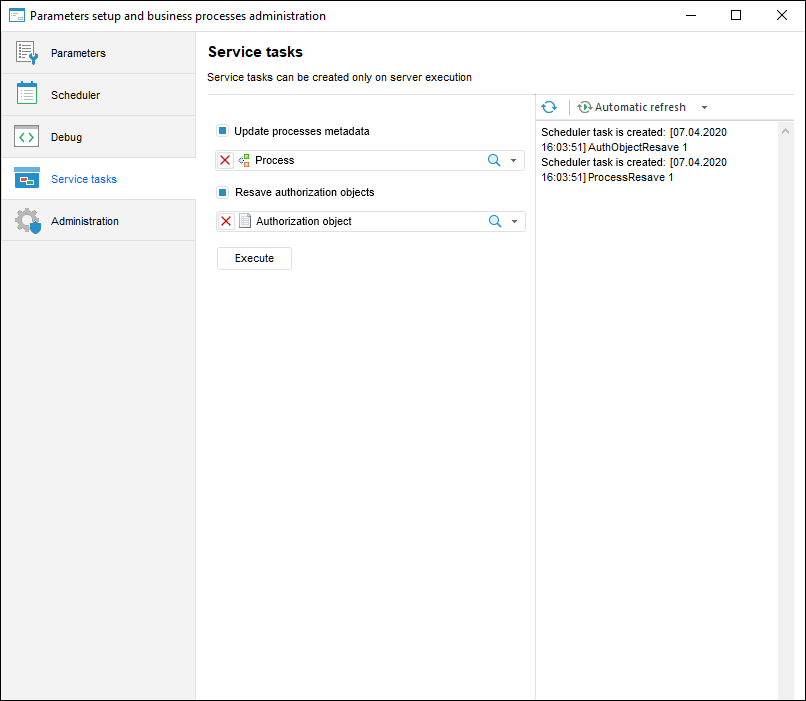The width and height of the screenshot is (806, 701).
Task: Search authorization objects using magnifier icon
Action: coord(494,221)
